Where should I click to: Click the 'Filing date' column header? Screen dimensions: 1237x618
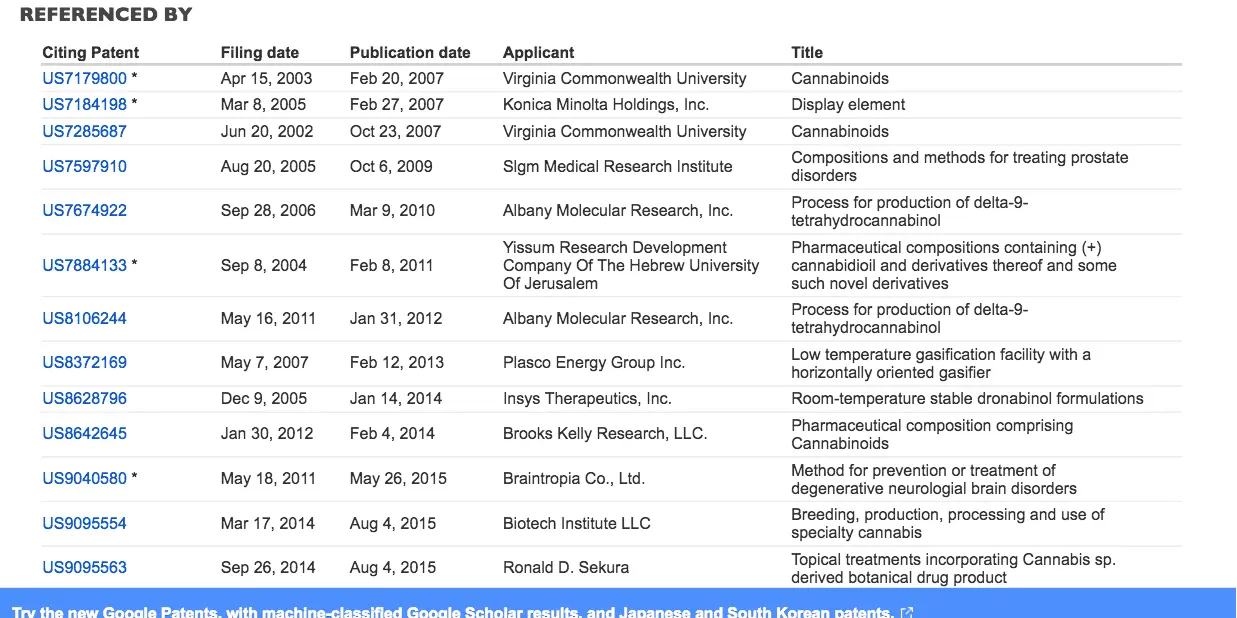pos(259,52)
